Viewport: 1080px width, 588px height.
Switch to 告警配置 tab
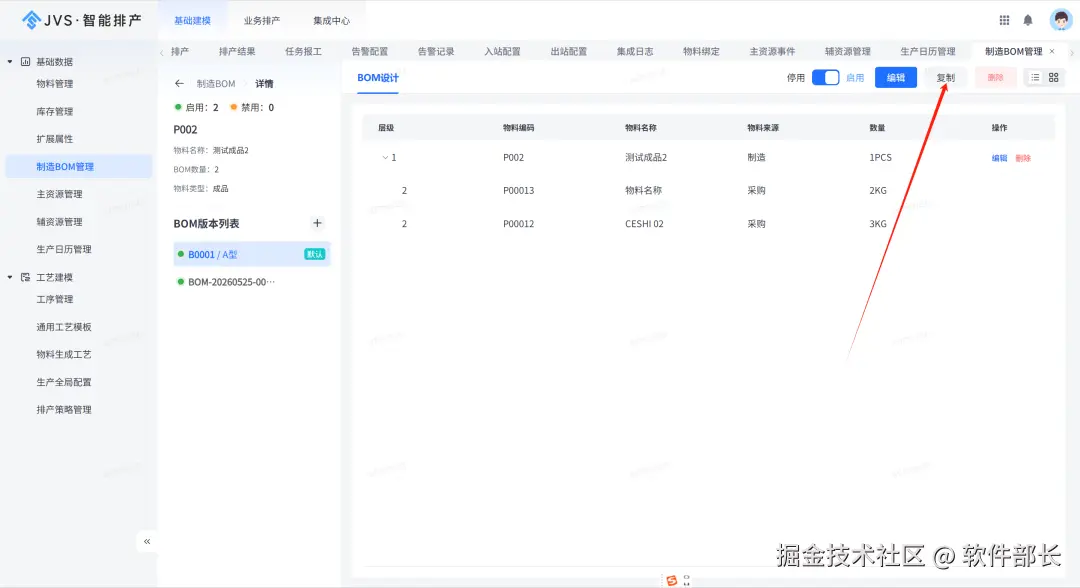point(369,52)
